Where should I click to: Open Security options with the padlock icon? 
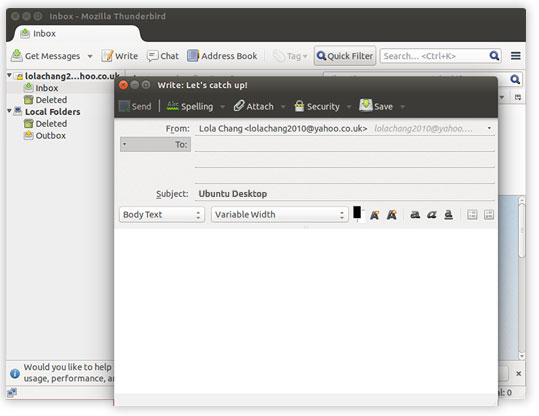tap(317, 106)
